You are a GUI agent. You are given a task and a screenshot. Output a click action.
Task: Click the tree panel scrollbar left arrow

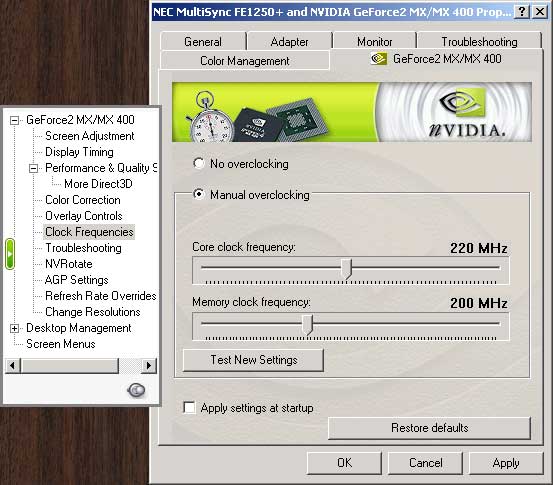pos(13,365)
